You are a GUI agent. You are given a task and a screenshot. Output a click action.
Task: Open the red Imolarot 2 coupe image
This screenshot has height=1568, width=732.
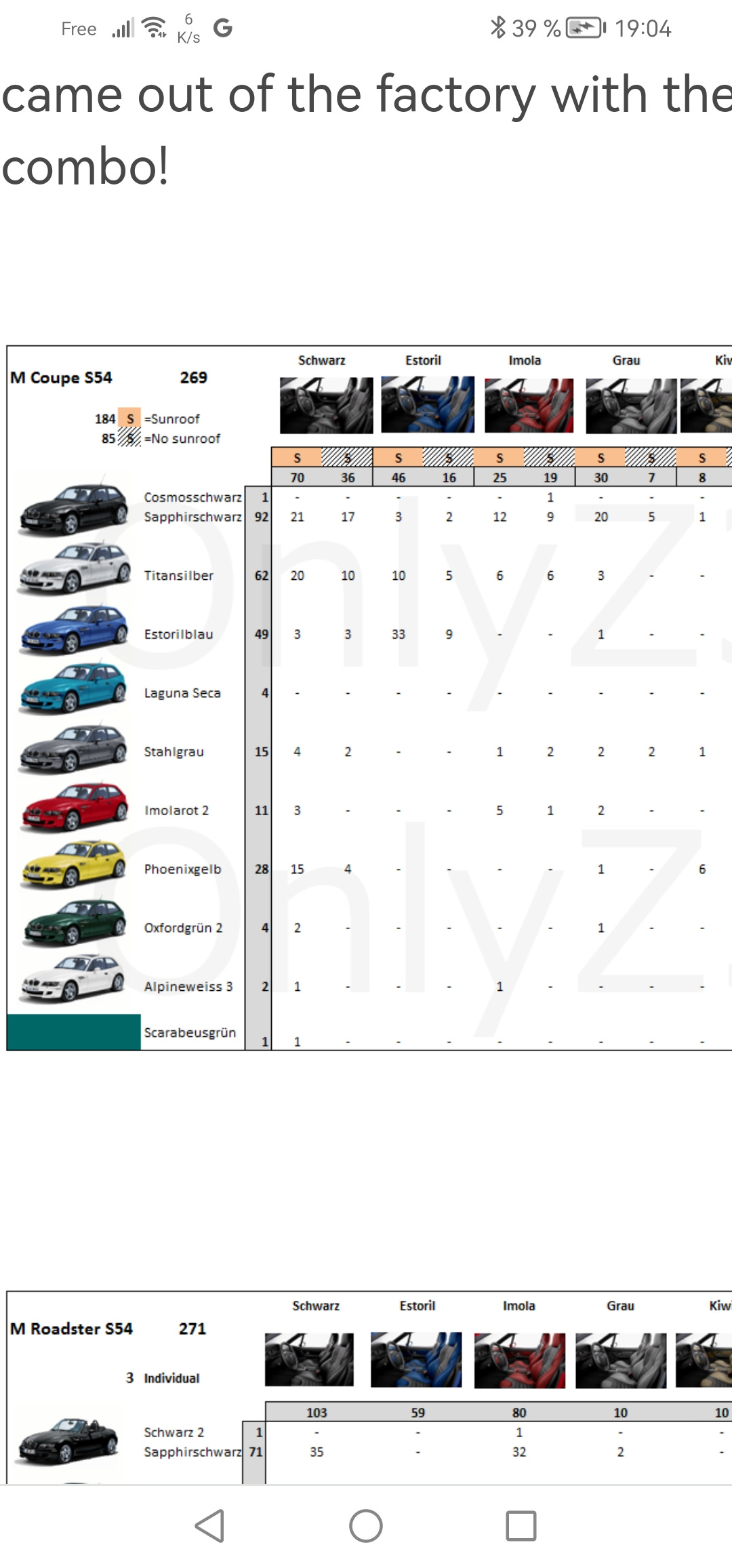74,806
